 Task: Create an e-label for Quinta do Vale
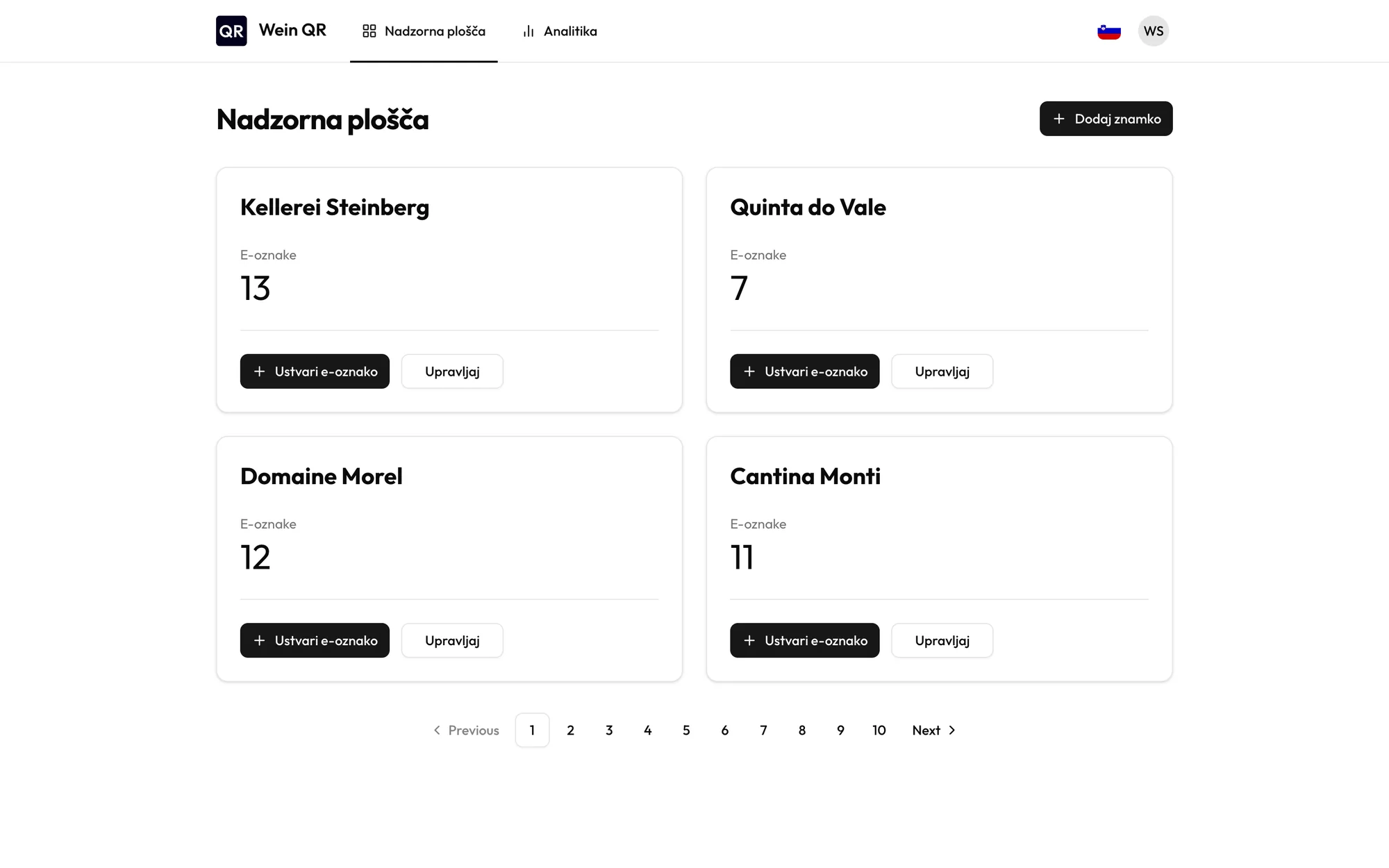pyautogui.click(x=804, y=372)
